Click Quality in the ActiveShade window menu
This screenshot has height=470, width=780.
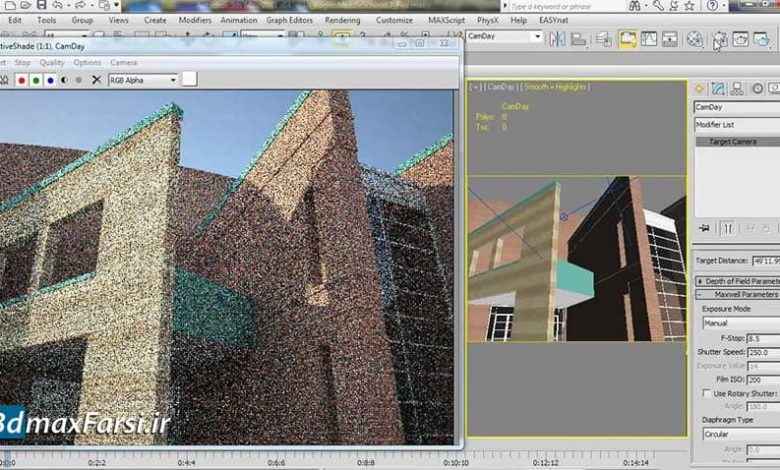pyautogui.click(x=52, y=62)
